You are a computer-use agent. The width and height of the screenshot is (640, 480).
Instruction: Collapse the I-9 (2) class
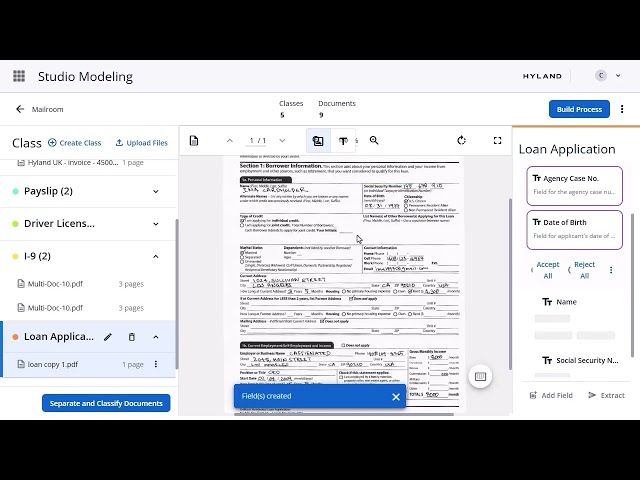click(156, 256)
